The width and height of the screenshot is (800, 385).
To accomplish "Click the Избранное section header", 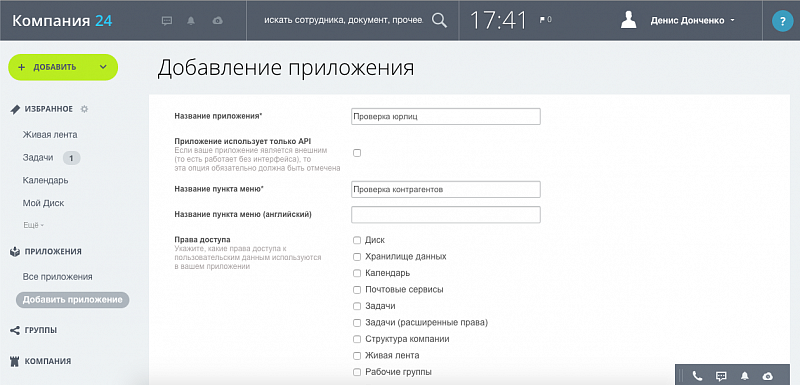I will [x=48, y=109].
